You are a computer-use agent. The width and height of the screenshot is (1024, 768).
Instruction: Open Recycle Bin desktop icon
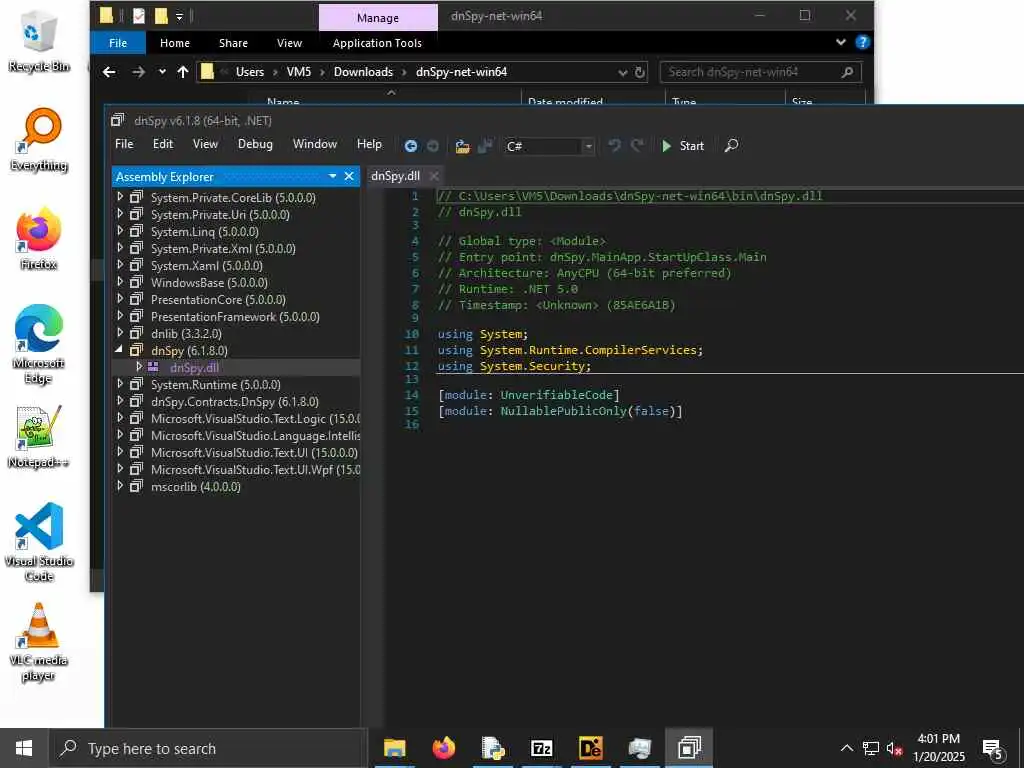pos(39,42)
